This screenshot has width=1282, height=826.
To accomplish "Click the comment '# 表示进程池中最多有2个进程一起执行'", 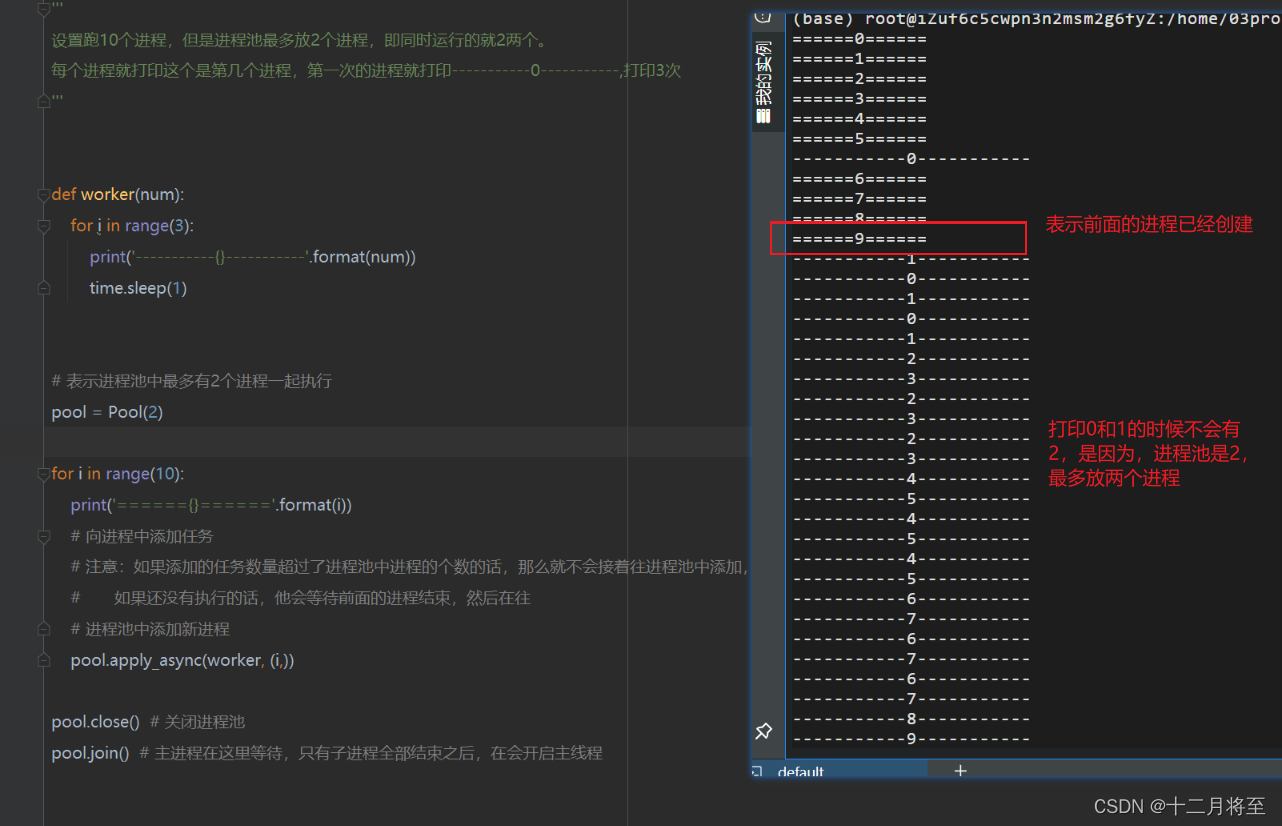I will tap(192, 381).
